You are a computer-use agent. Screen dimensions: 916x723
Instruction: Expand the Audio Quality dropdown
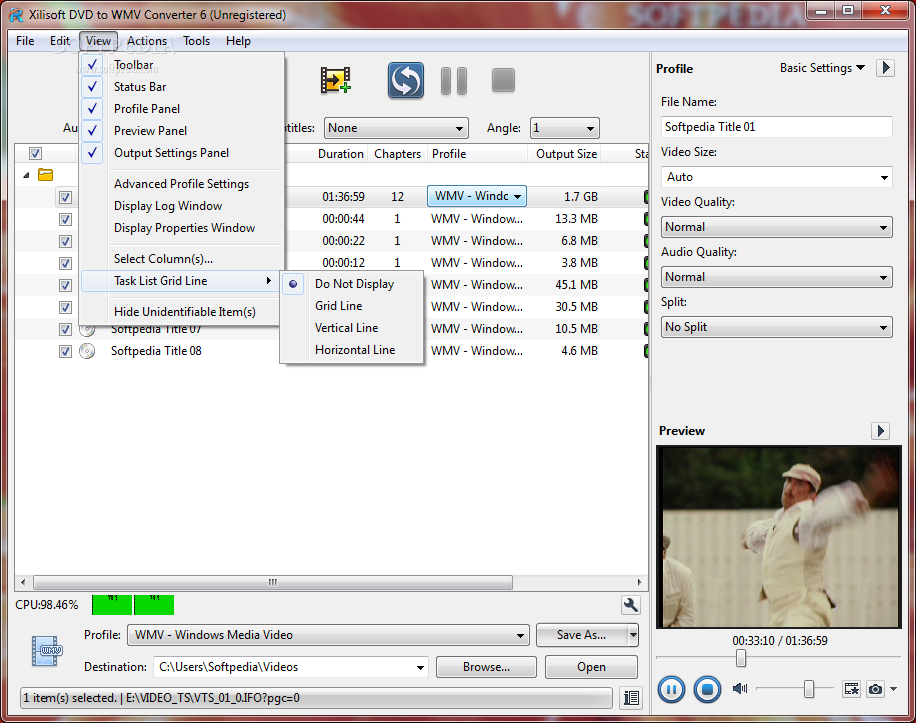point(776,277)
